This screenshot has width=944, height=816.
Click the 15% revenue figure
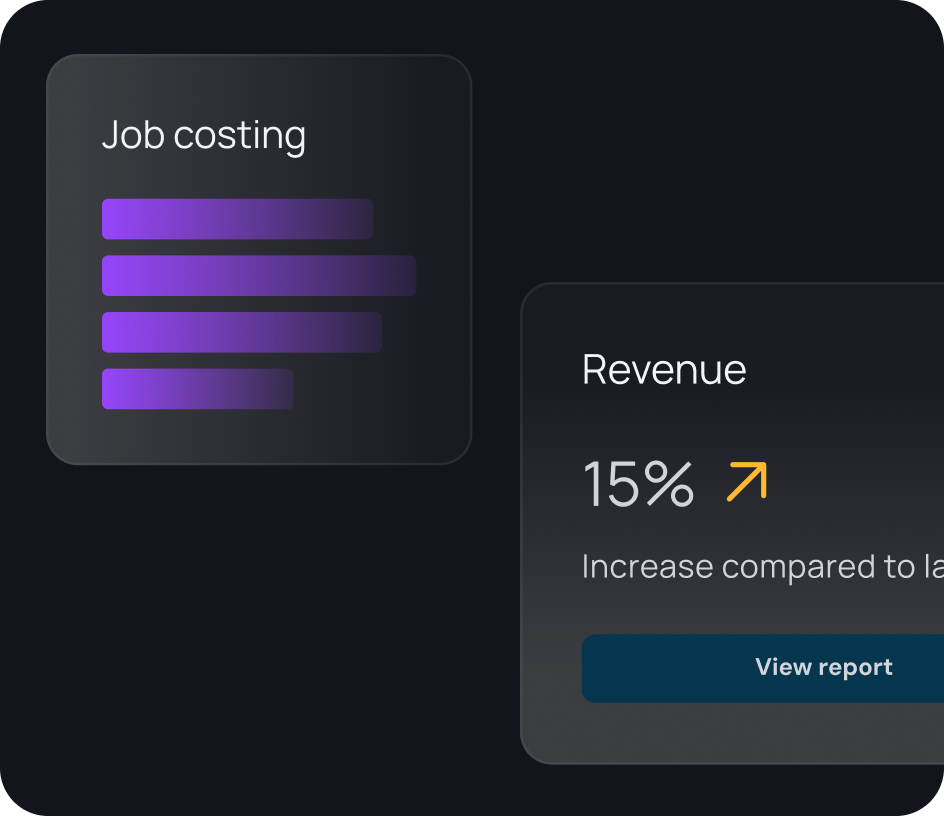click(x=638, y=484)
